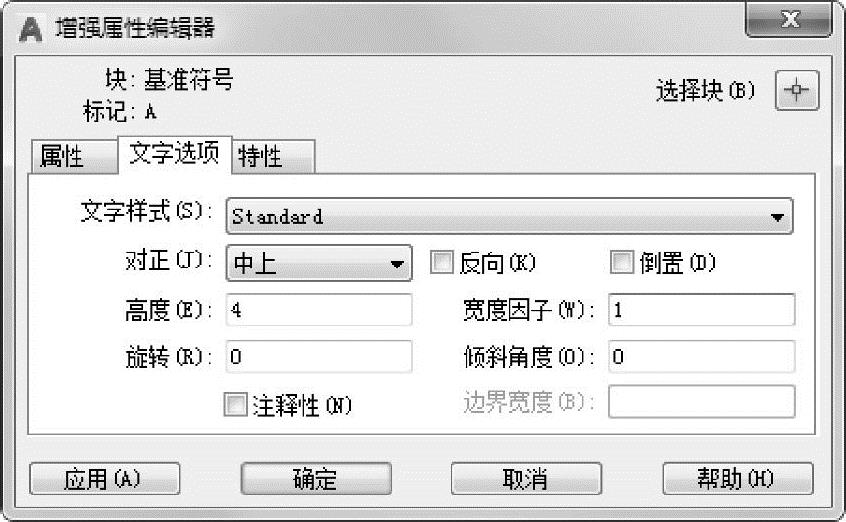Select the 文字选项 tab

click(175, 155)
